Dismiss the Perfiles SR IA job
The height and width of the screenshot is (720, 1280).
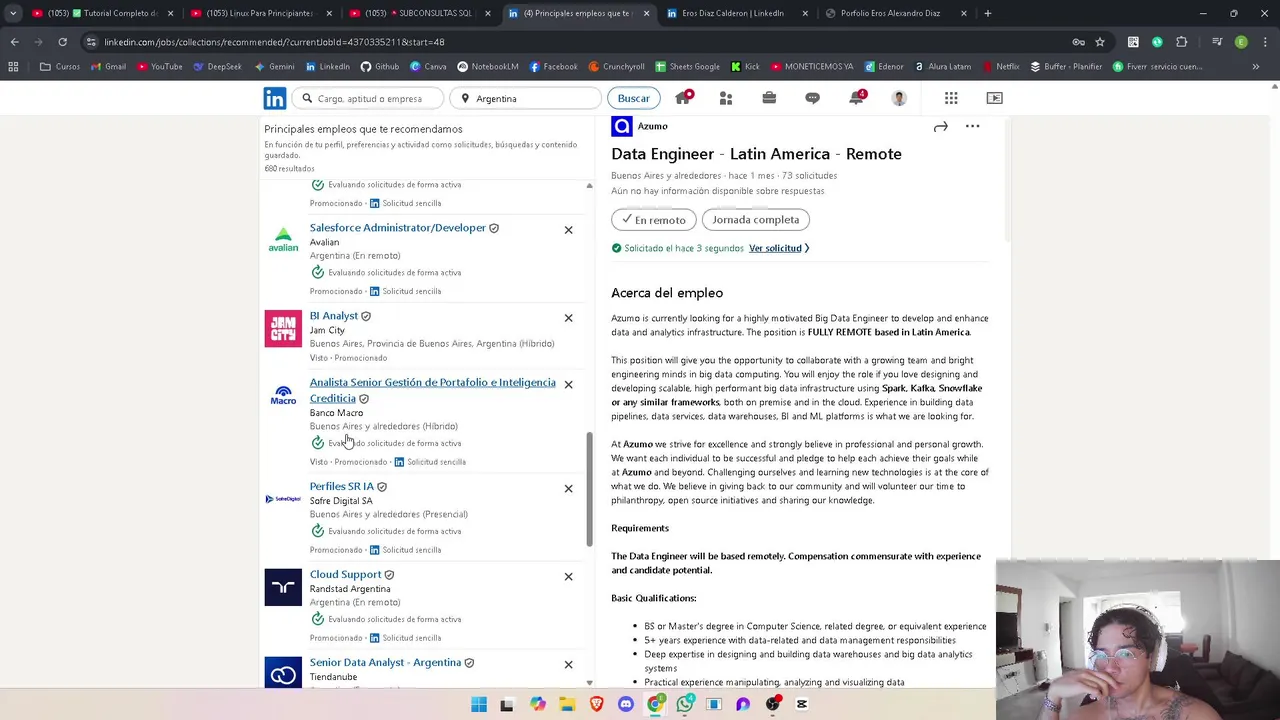568,488
